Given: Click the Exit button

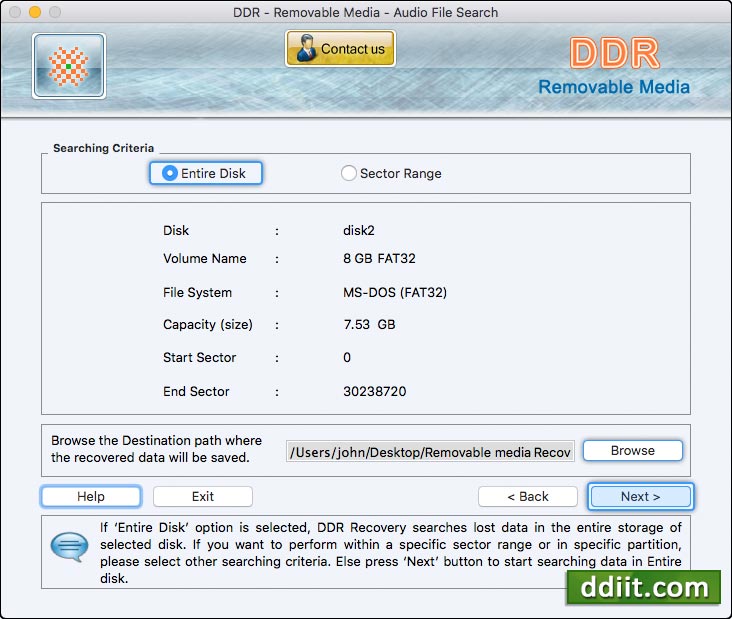Looking at the screenshot, I should click(x=203, y=496).
